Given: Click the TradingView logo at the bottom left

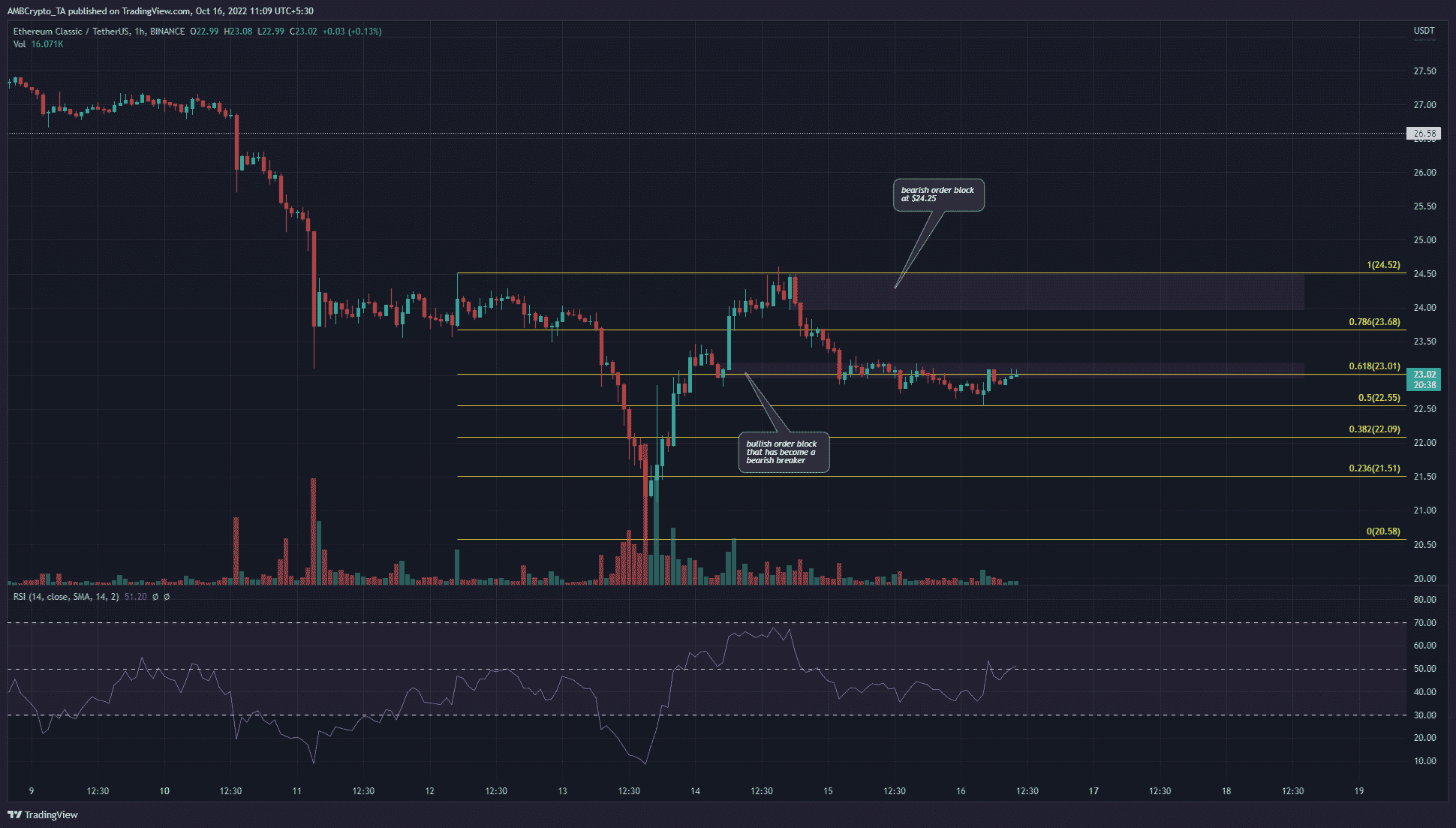Looking at the screenshot, I should [x=43, y=814].
